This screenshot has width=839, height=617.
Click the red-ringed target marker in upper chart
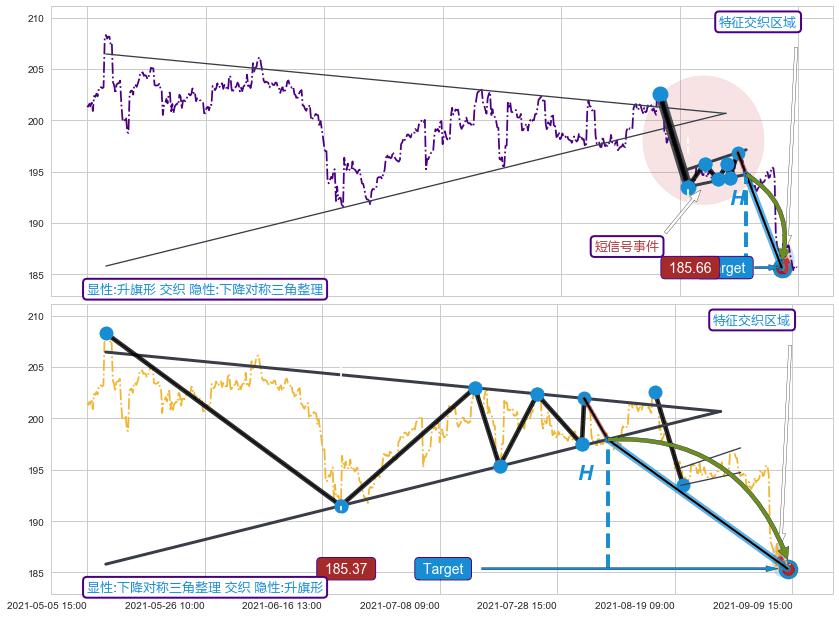pyautogui.click(x=783, y=268)
